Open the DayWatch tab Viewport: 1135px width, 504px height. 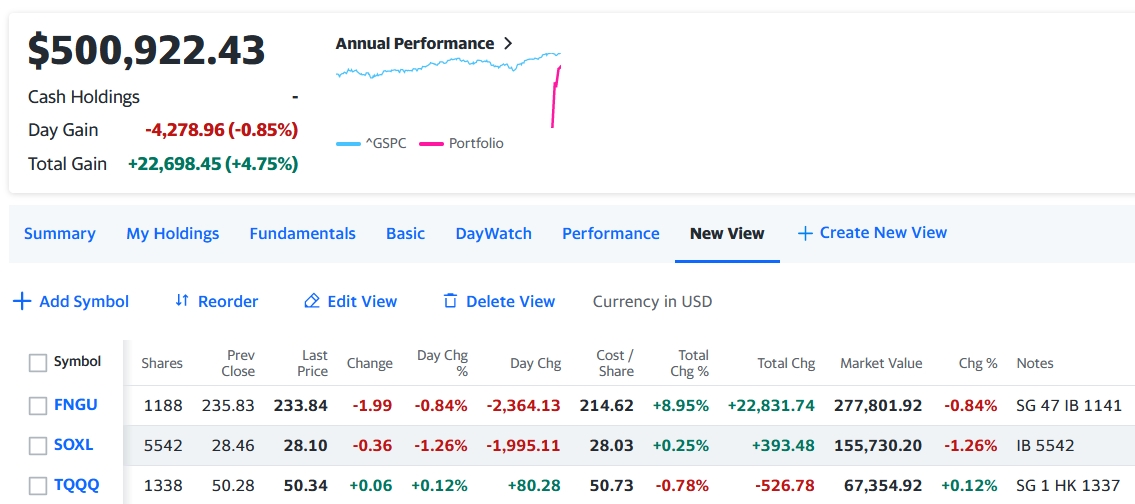click(493, 233)
